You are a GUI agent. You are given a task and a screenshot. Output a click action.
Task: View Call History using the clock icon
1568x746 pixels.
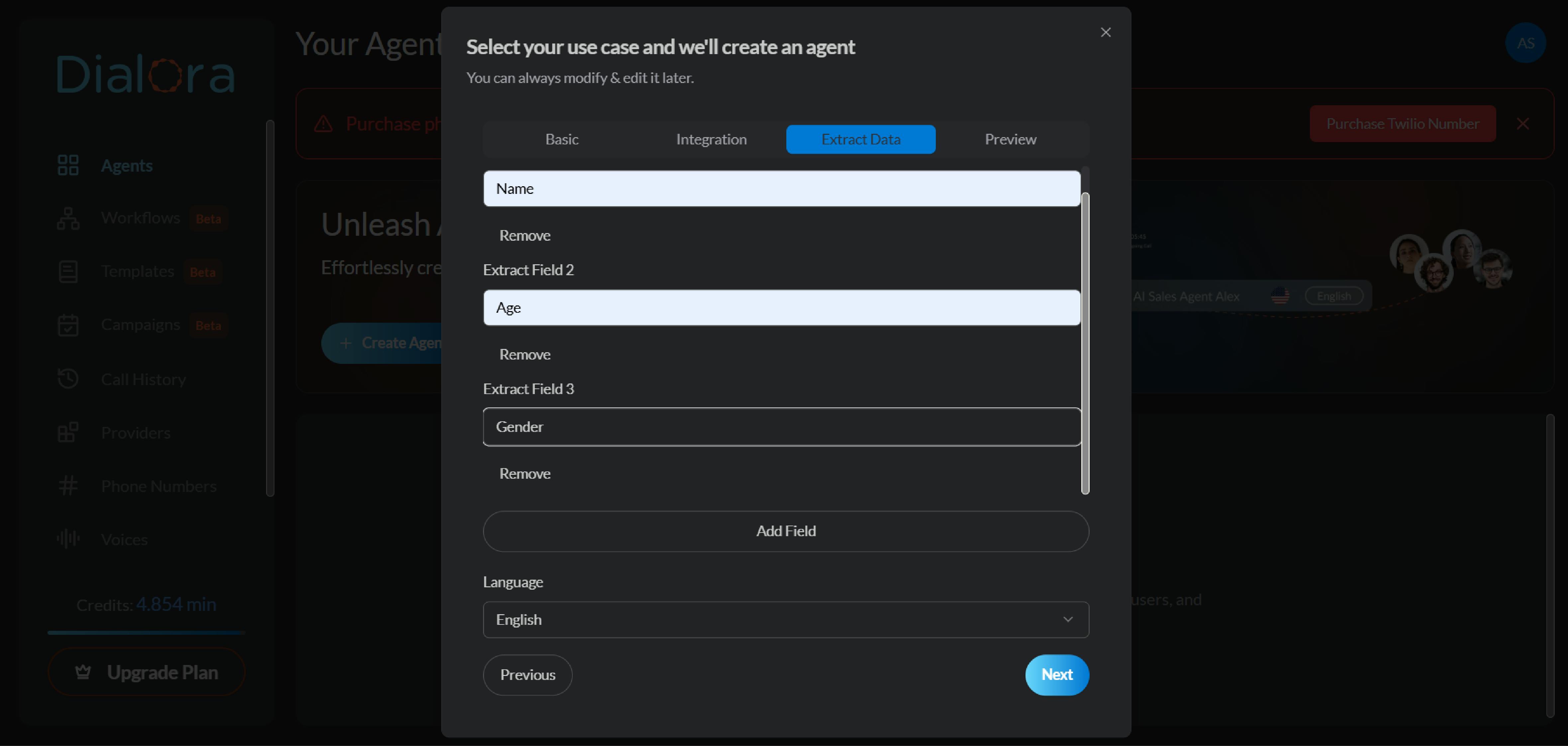(x=69, y=378)
